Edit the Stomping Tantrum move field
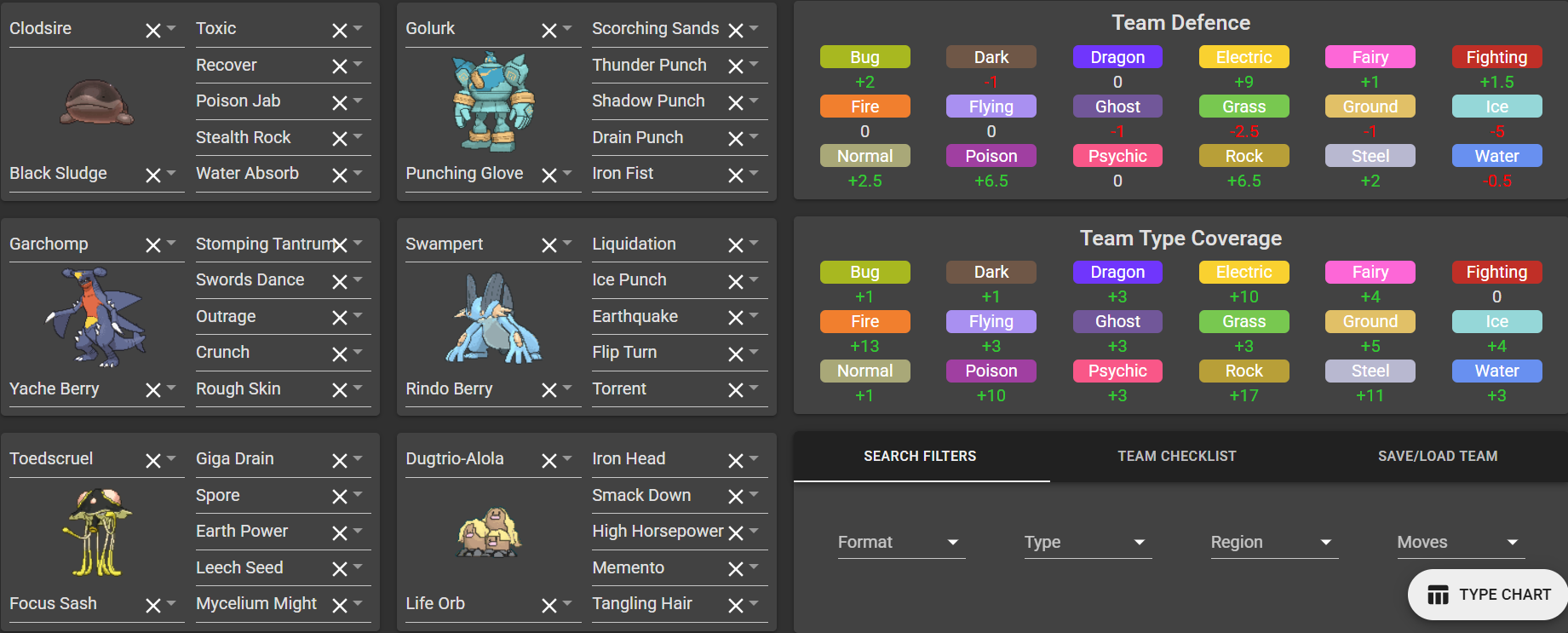Screen dimensions: 1568x633 (x=284, y=245)
